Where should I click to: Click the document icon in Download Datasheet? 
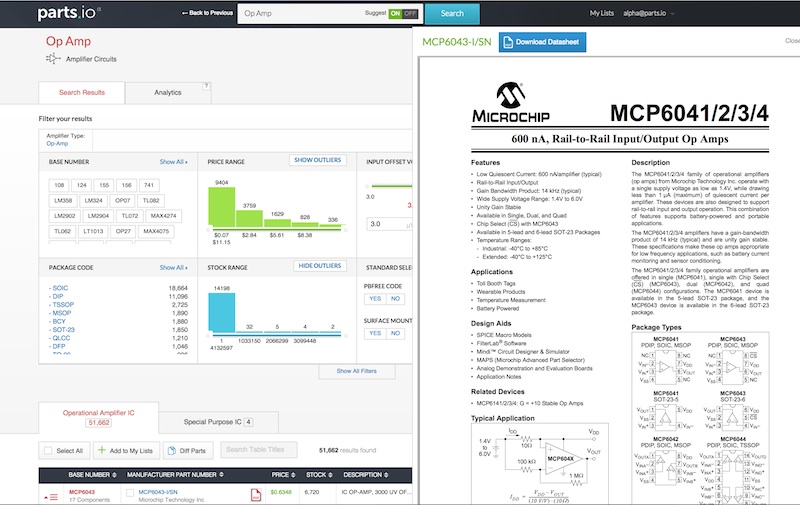(x=508, y=42)
